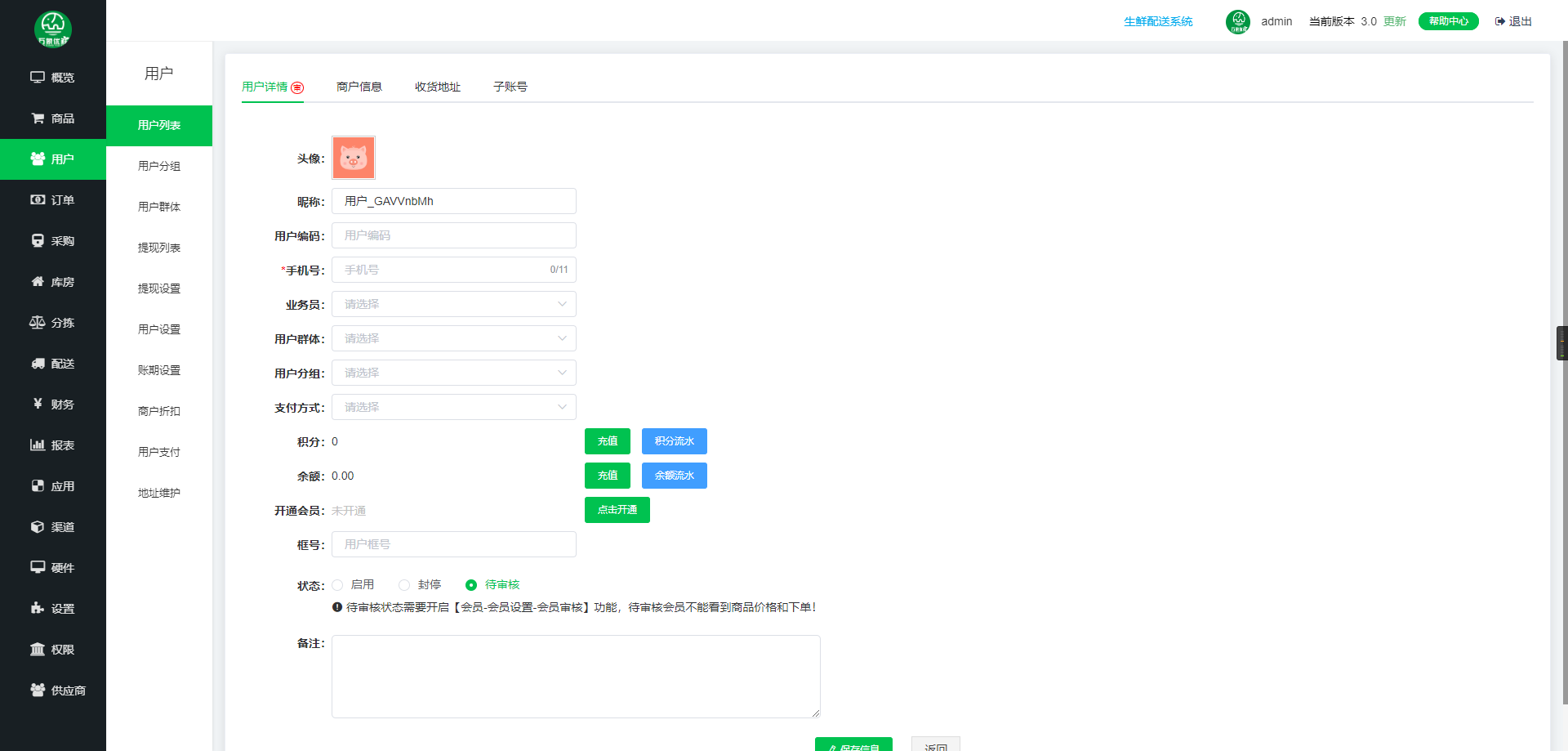Expand the 业务员 dropdown

pyautogui.click(x=453, y=304)
